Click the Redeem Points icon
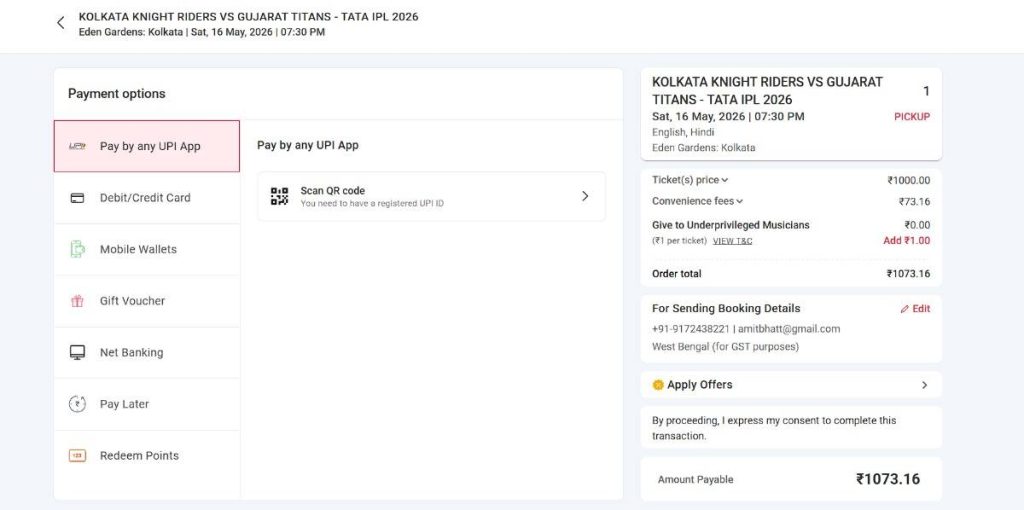 [x=77, y=456]
